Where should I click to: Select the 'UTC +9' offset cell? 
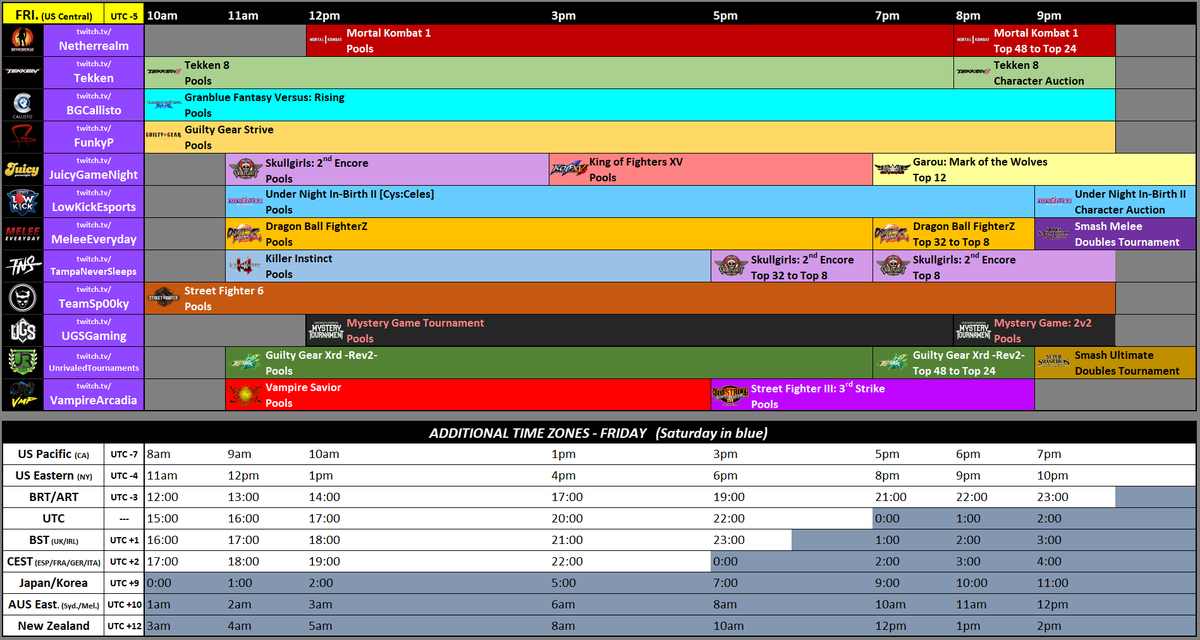[x=124, y=583]
